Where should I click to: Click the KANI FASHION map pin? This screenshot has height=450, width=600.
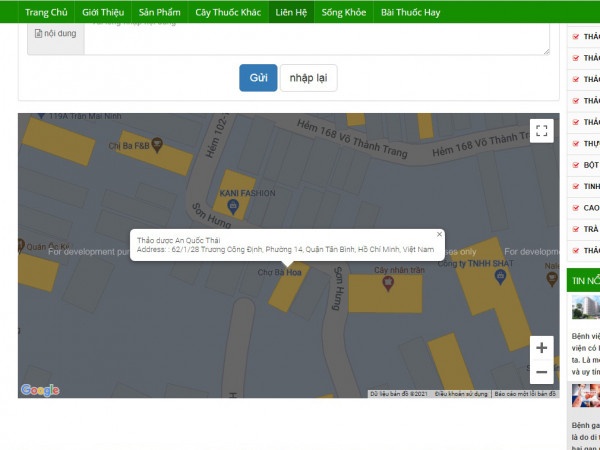(233, 206)
